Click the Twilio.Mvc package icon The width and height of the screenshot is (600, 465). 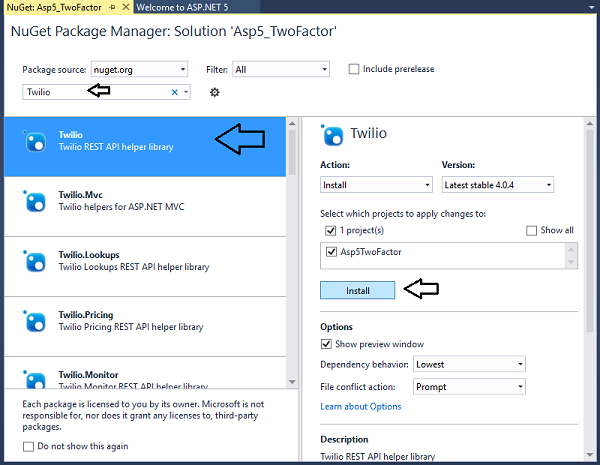35,201
